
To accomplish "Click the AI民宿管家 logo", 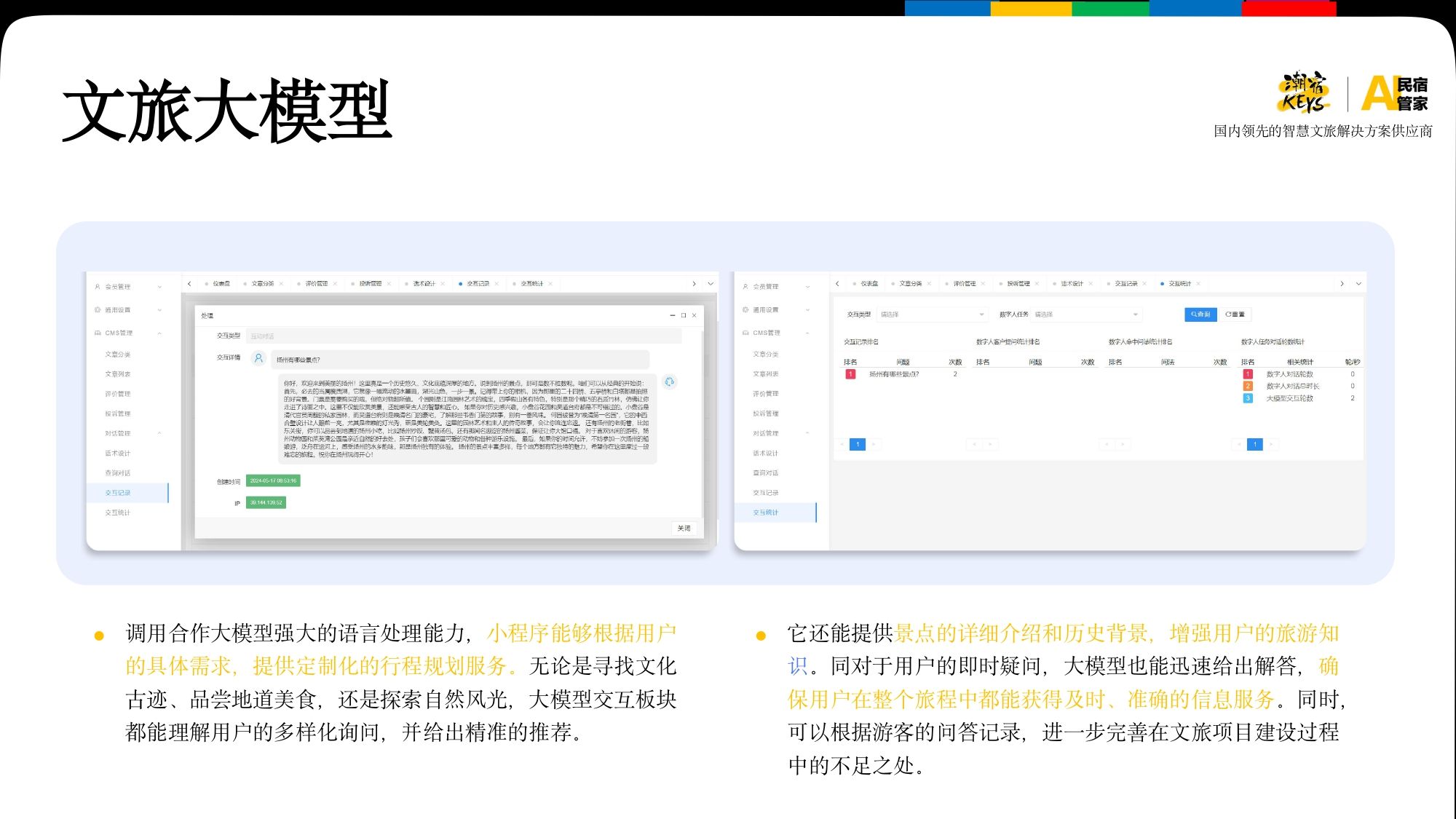I will coord(1395,94).
